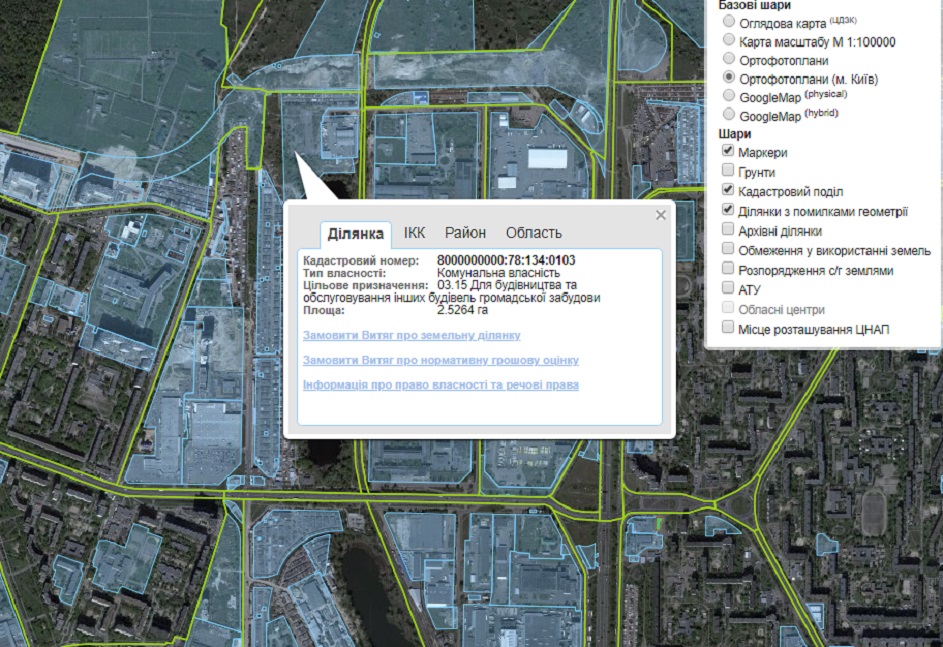Choose Карта масштабу М 1:100000 radio
The image size is (943, 647).
(x=729, y=41)
